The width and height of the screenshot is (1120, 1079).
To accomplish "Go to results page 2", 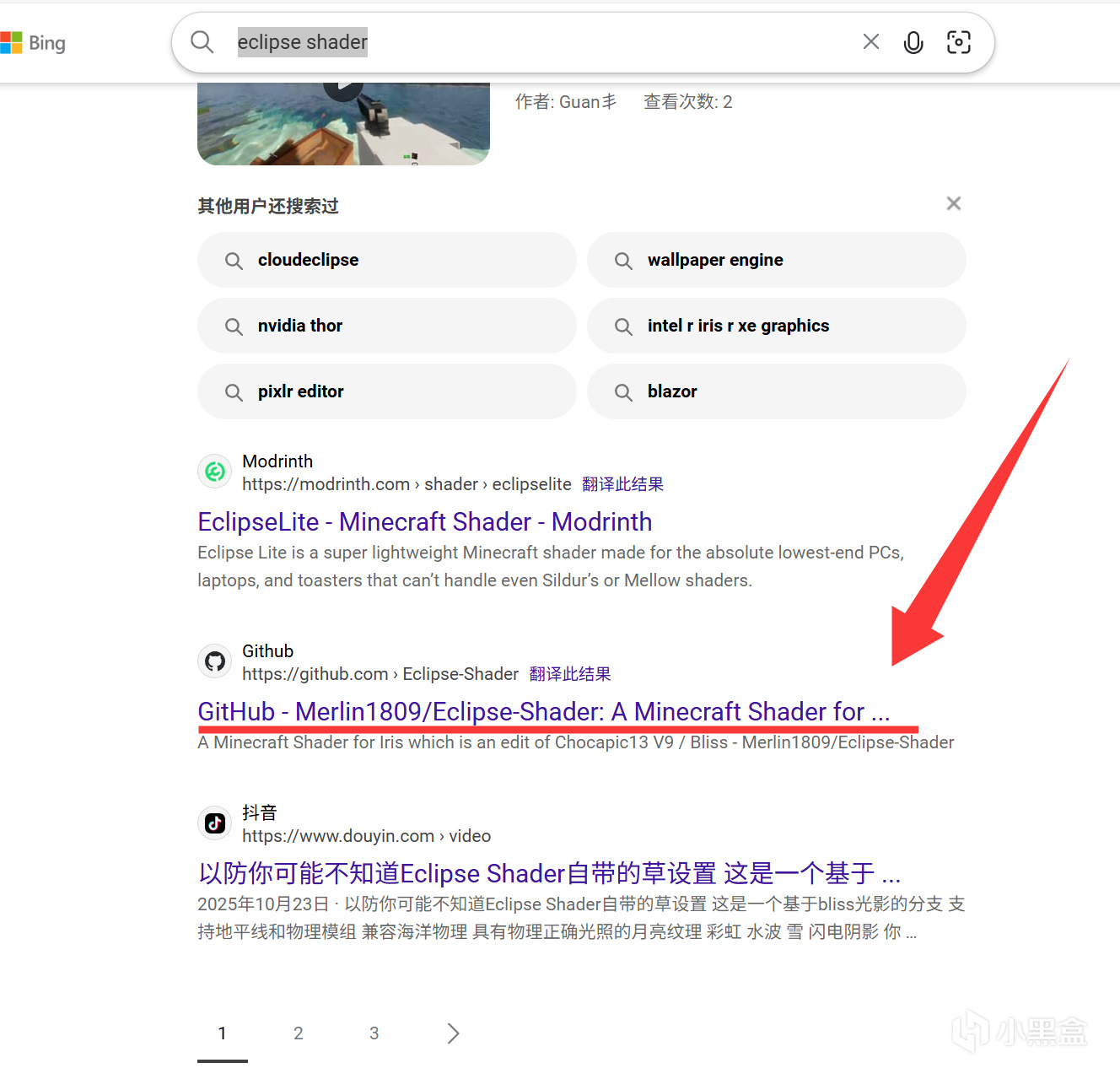I will point(299,1033).
